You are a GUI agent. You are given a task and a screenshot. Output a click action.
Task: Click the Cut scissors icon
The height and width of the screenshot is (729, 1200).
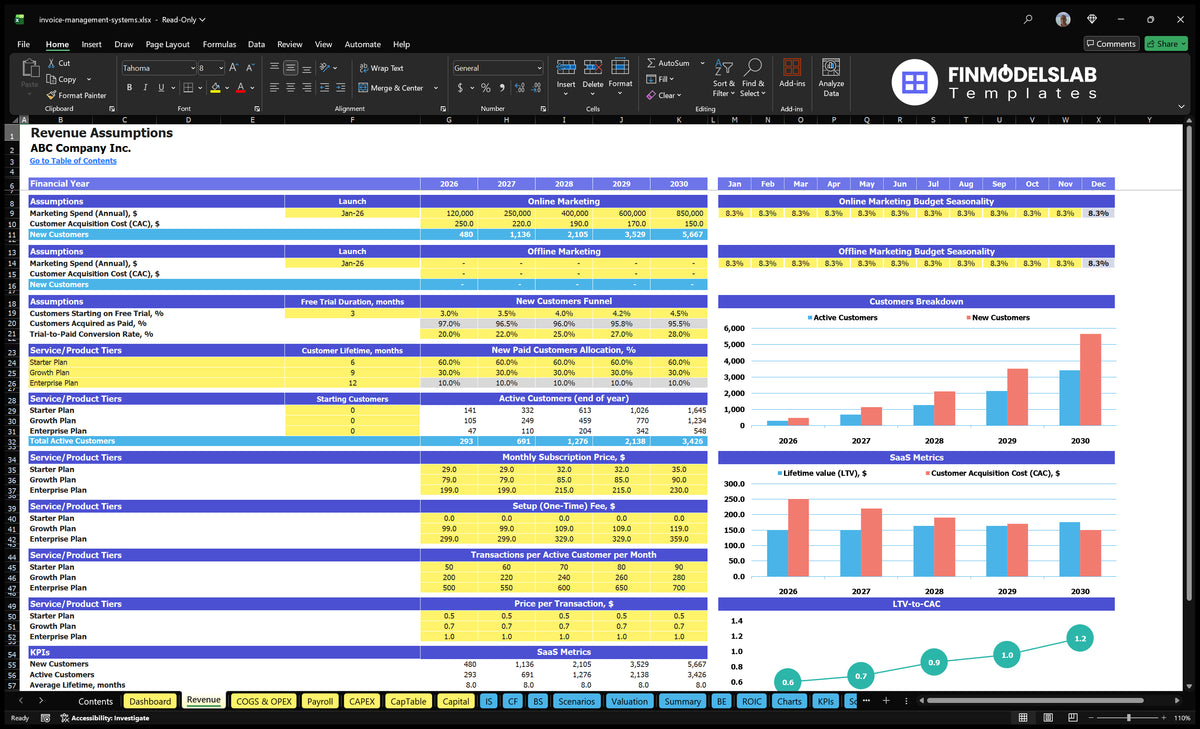click(x=51, y=63)
